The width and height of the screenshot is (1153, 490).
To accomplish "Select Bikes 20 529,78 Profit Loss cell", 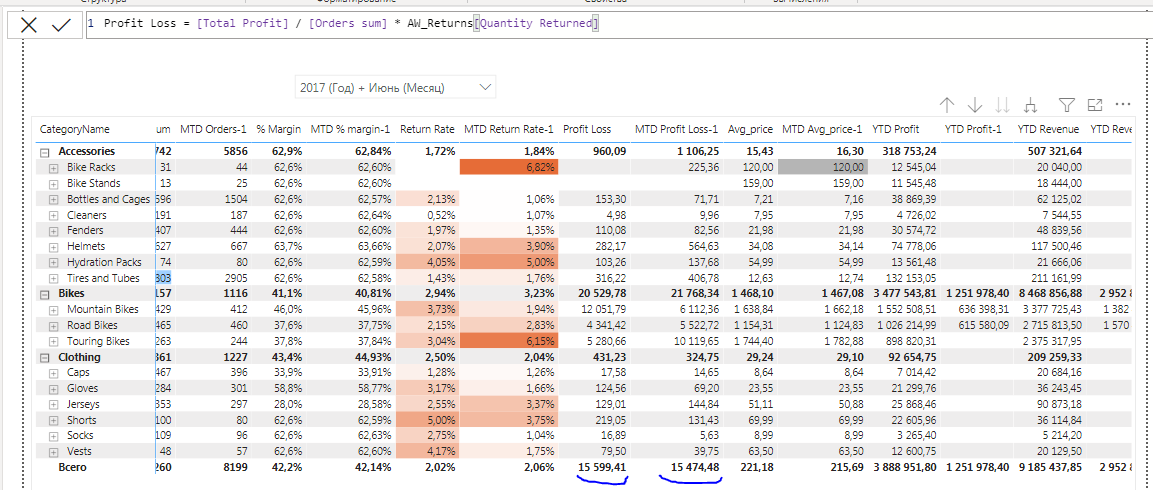I will click(602, 294).
